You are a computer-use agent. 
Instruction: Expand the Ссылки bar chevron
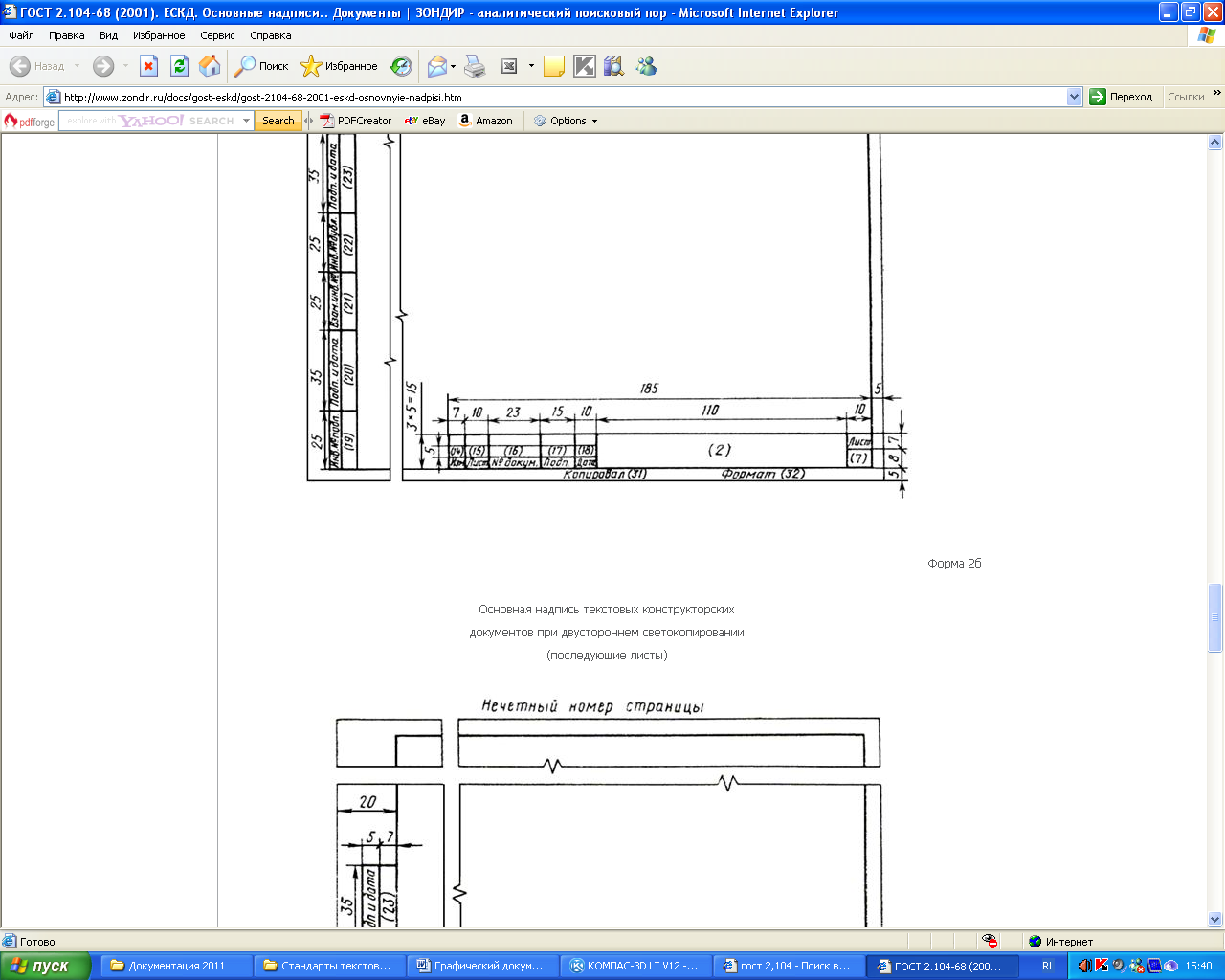[x=1216, y=93]
